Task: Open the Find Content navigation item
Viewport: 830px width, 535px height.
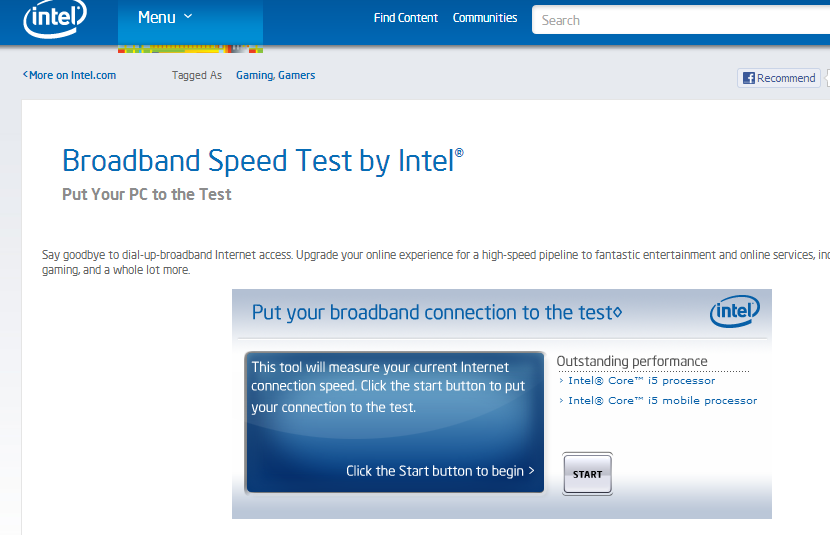Action: [406, 18]
